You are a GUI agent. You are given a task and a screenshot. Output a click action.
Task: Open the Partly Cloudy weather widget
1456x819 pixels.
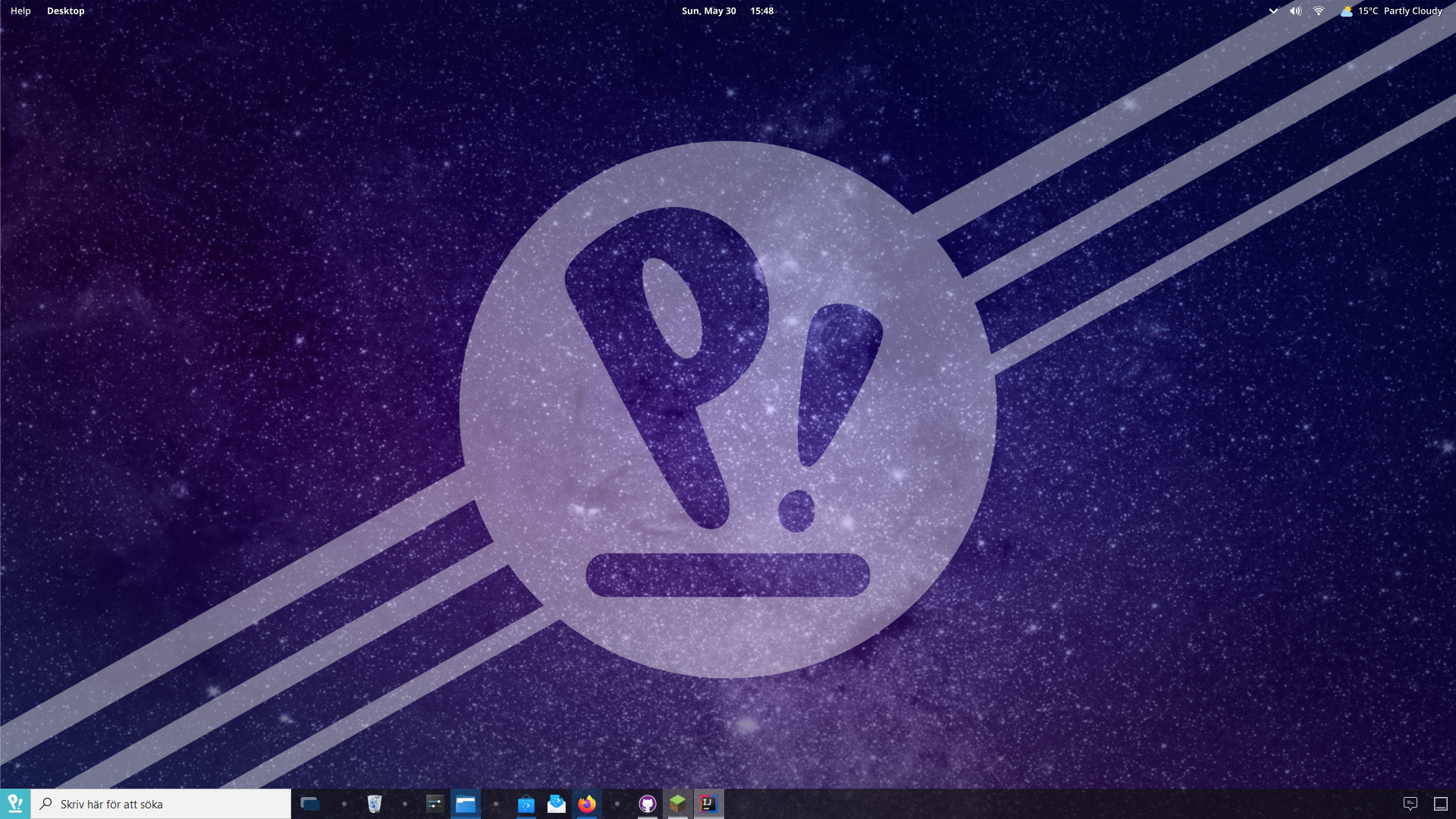click(1391, 11)
